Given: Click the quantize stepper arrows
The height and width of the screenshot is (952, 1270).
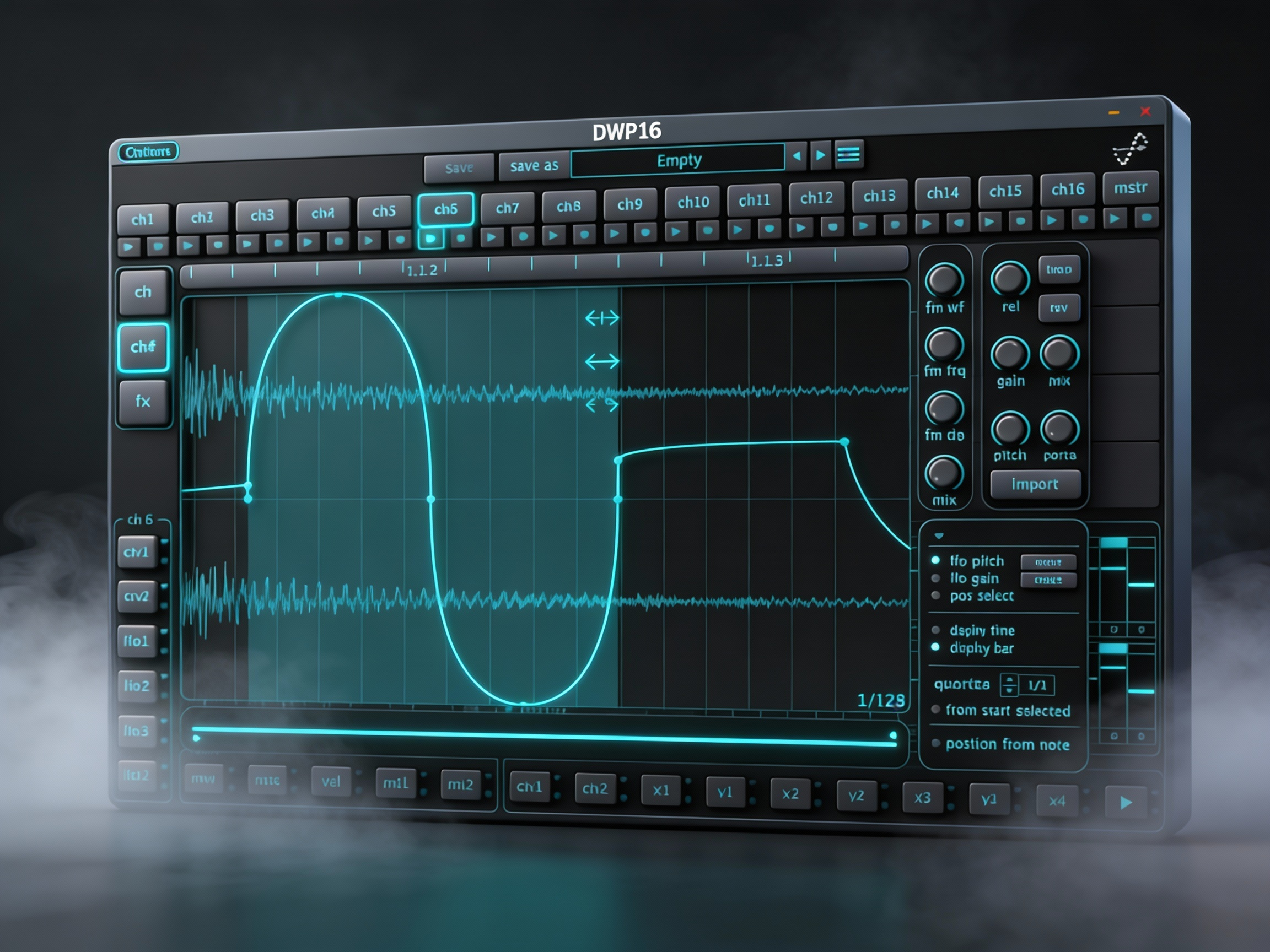Looking at the screenshot, I should click(x=1009, y=685).
